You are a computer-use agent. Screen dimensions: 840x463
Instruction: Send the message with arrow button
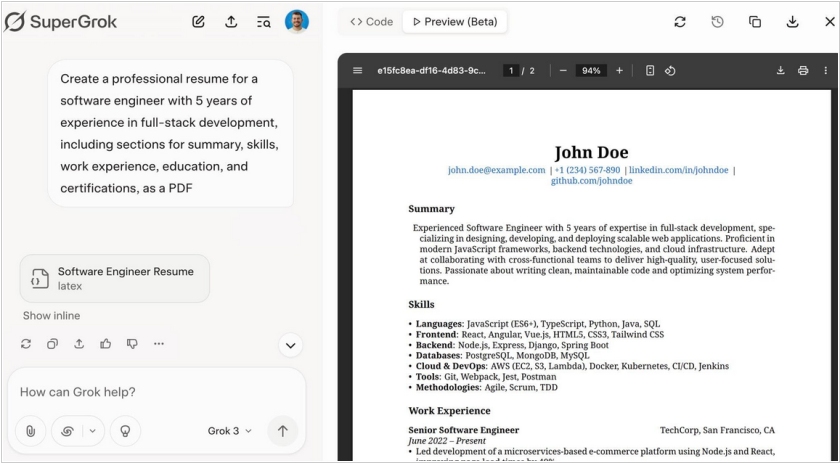click(x=282, y=431)
